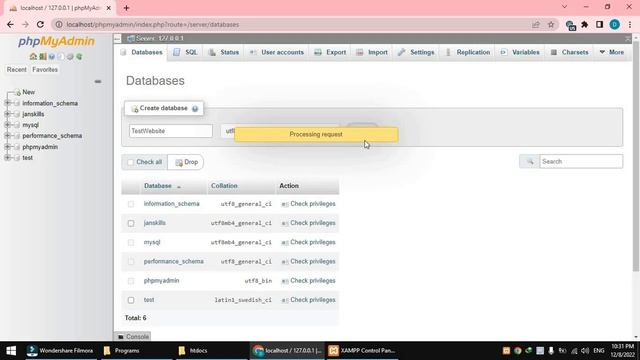
Task: Open Chrome profile avatar icon
Action: (615, 24)
